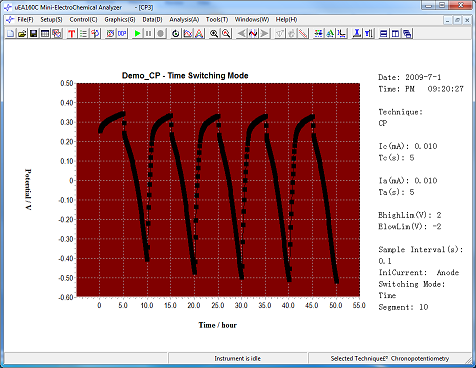Go to previous data with left arrow
Screen dimensions: 476x368
(x=241, y=33)
